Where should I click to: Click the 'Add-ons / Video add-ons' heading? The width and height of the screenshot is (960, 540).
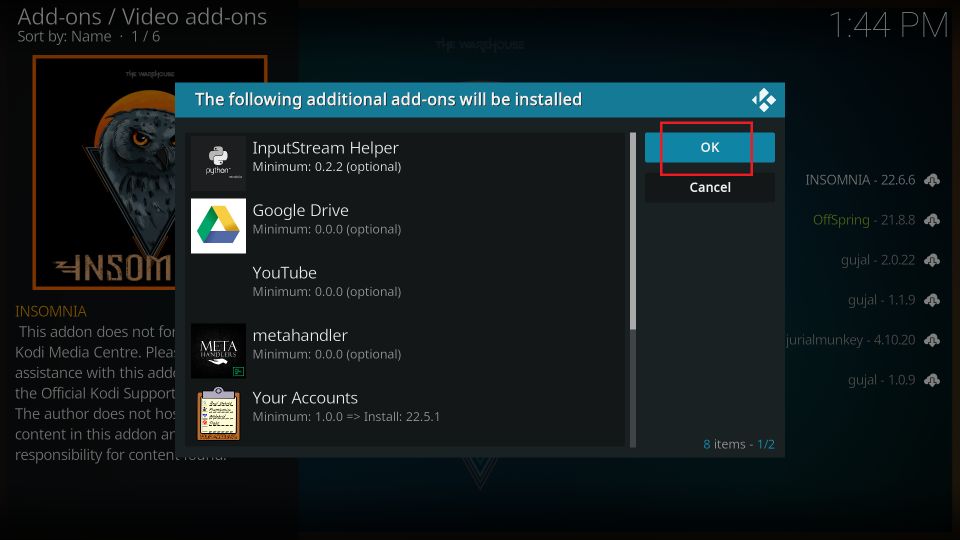point(142,17)
